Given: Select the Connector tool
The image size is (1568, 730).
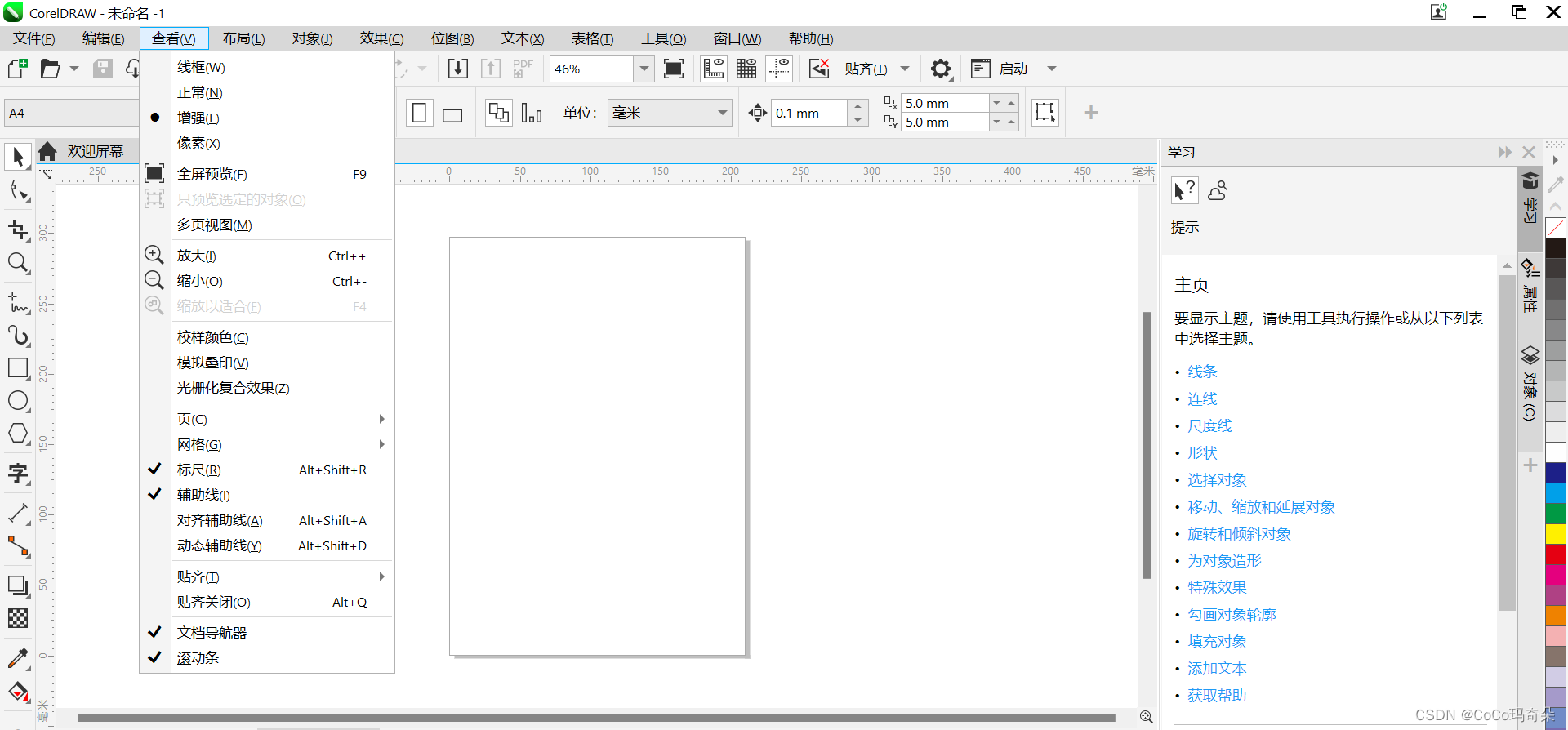Looking at the screenshot, I should pos(18,545).
